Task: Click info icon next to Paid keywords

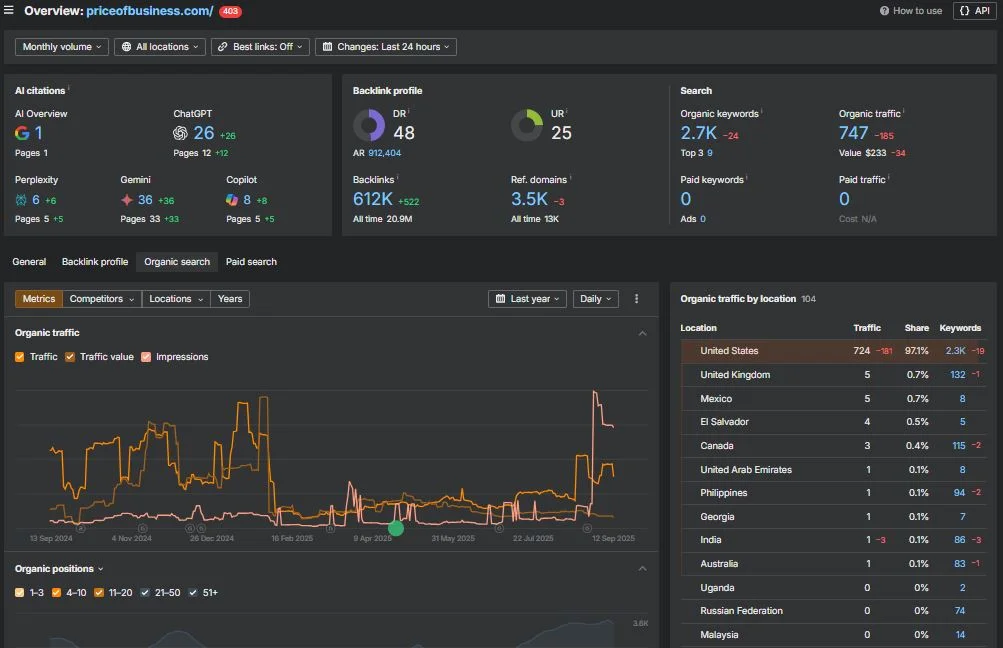Action: click(x=747, y=177)
